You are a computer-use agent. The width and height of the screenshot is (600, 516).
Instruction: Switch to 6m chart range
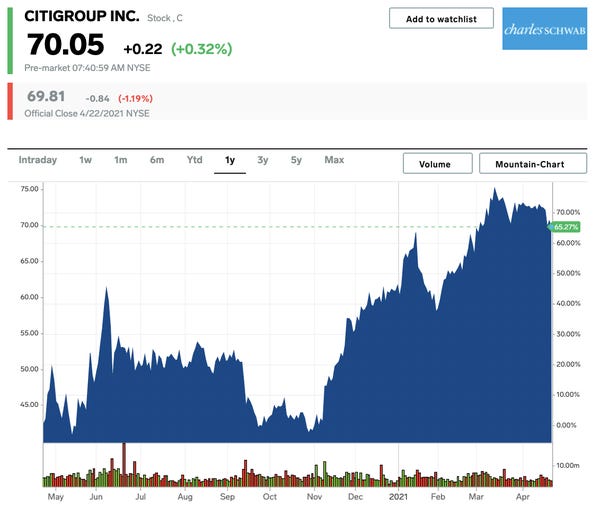157,160
